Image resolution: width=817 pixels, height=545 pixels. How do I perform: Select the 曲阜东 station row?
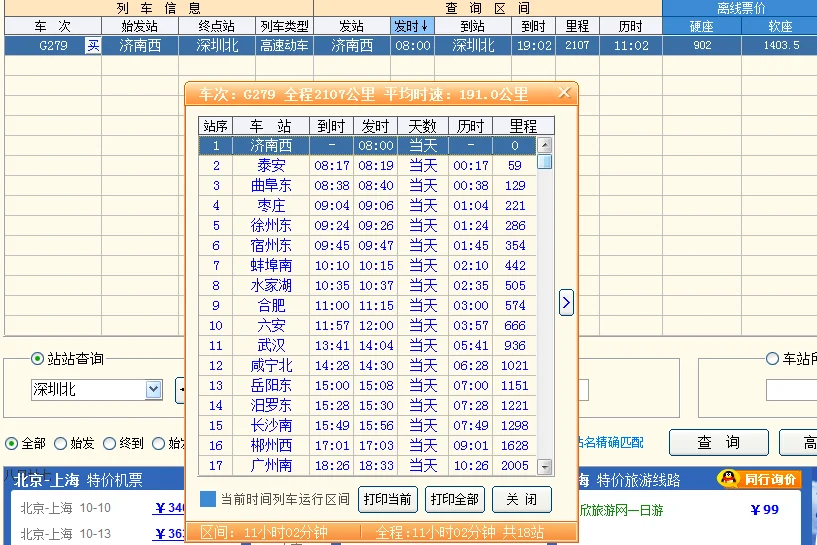point(367,185)
